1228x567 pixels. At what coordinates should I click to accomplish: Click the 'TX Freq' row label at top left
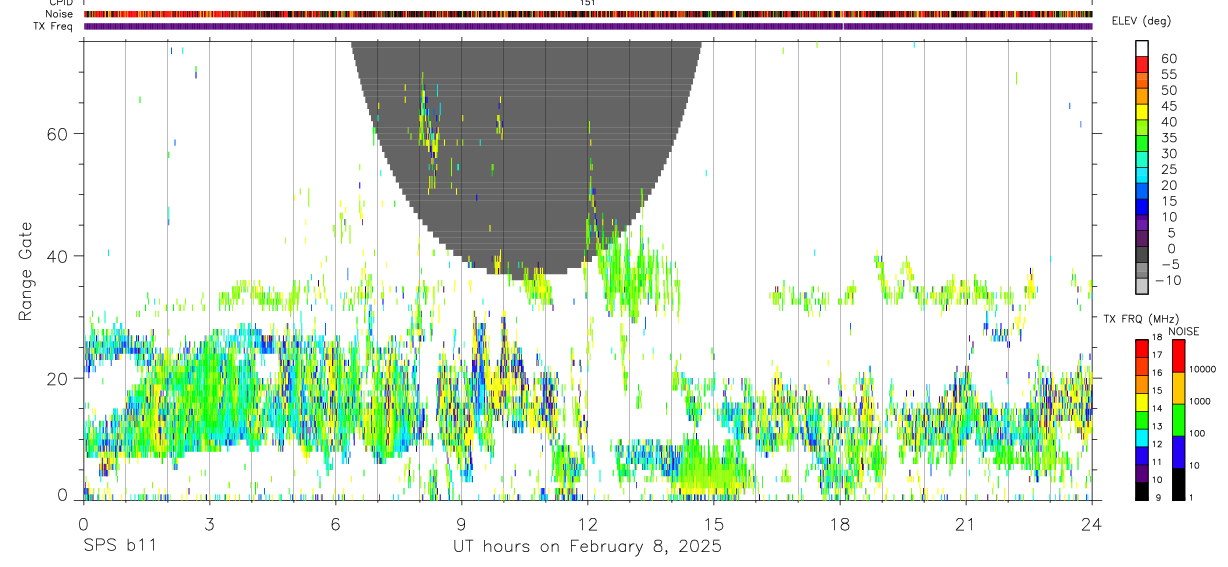pos(54,26)
